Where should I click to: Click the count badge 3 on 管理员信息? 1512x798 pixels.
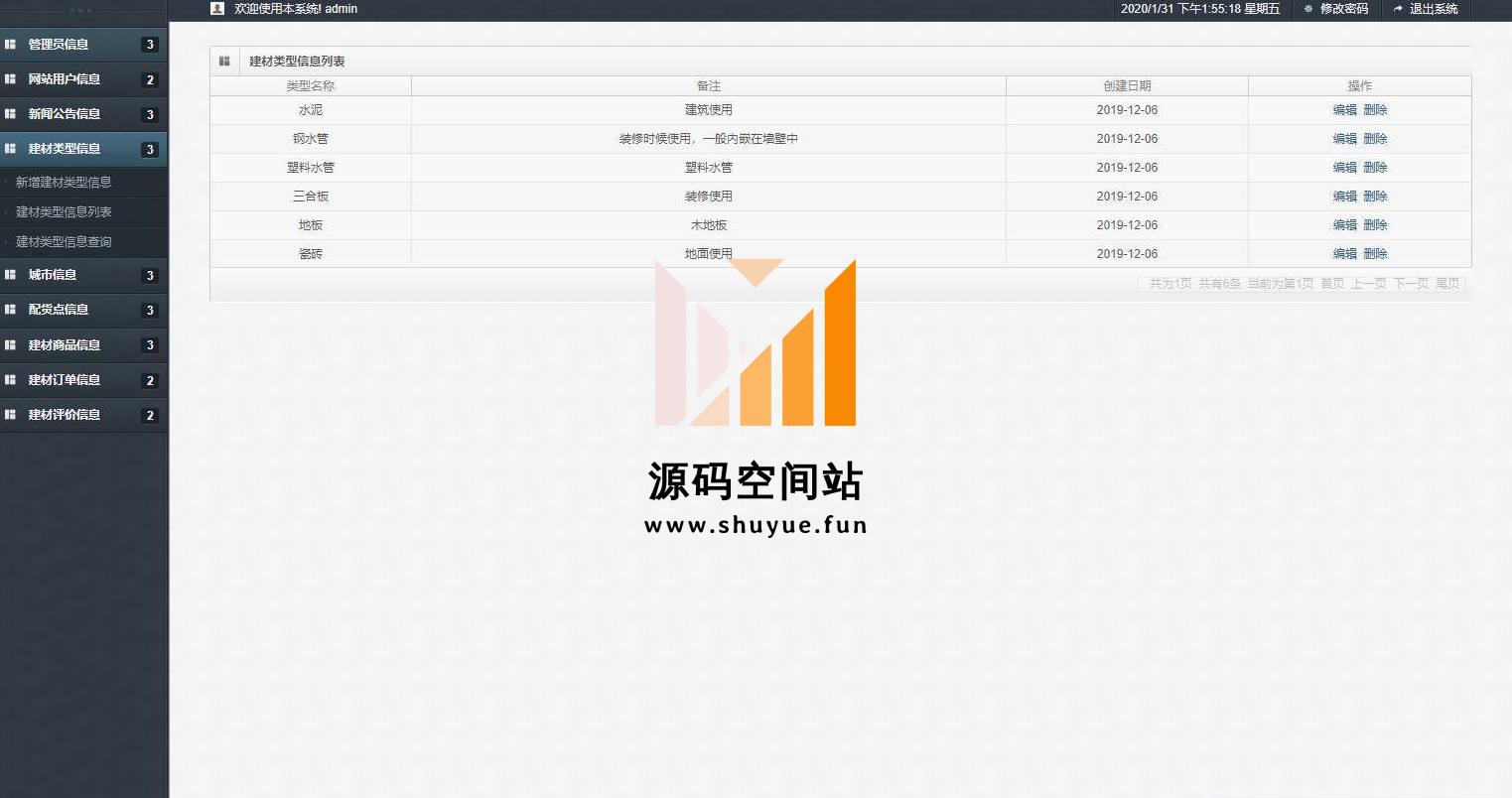tap(150, 45)
